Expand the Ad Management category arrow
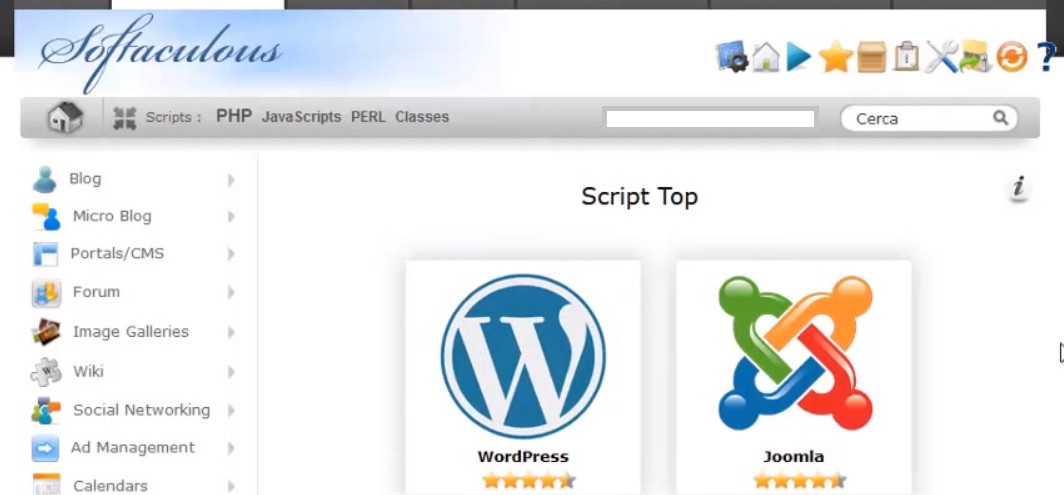 click(x=231, y=448)
